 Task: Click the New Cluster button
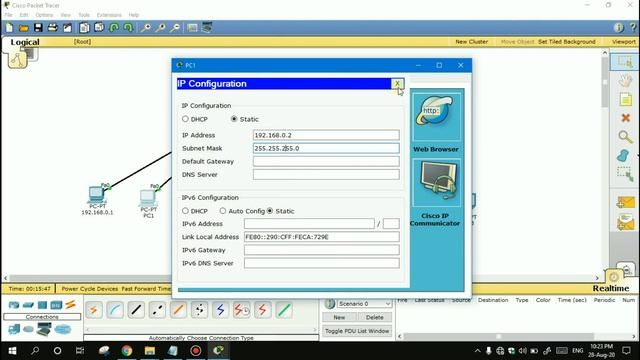(471, 42)
